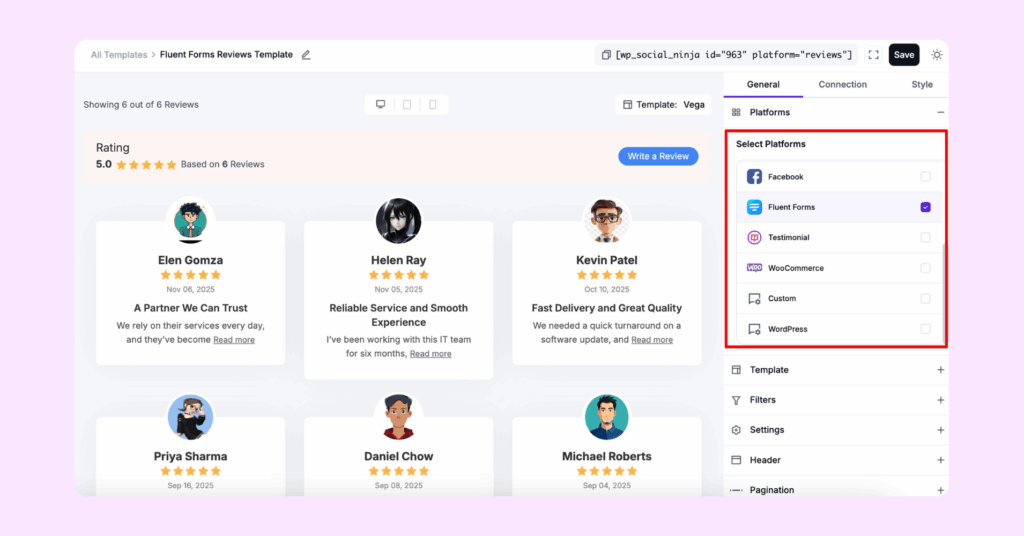The width and height of the screenshot is (1024, 536).
Task: Click the pencil edit icon beside template name
Action: pos(306,55)
